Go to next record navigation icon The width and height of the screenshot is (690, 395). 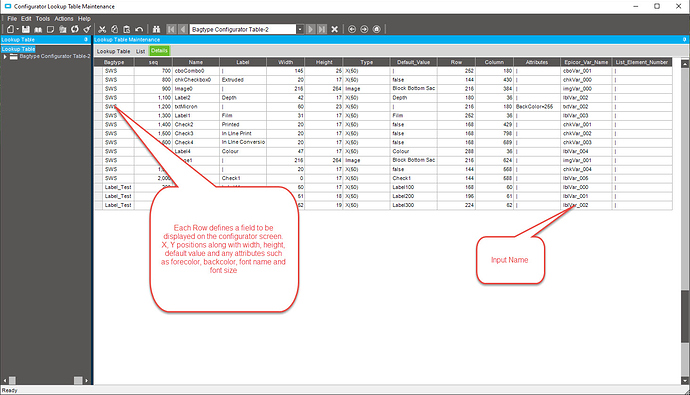[311, 29]
